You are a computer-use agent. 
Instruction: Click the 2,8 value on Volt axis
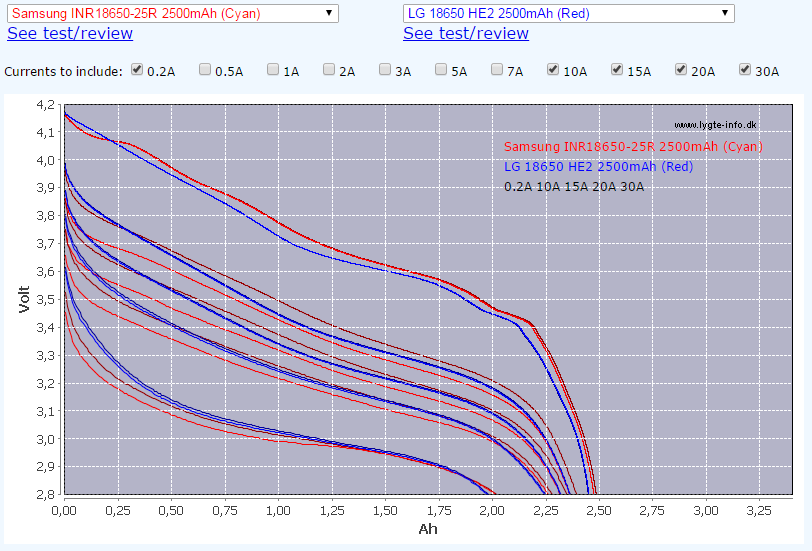pyautogui.click(x=46, y=495)
